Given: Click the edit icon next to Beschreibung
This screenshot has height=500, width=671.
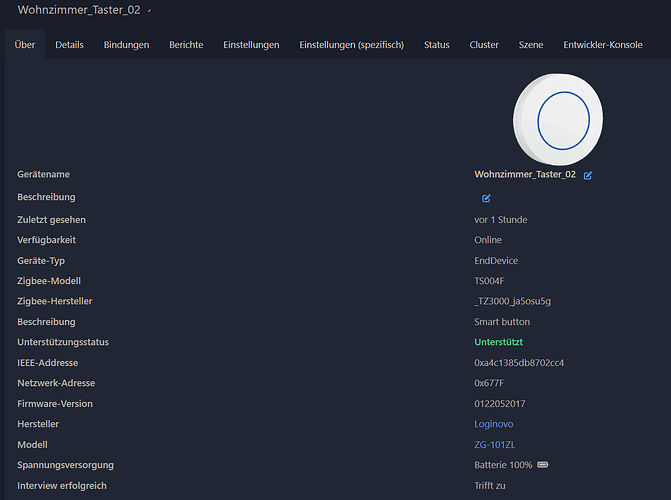Looking at the screenshot, I should tap(486, 198).
